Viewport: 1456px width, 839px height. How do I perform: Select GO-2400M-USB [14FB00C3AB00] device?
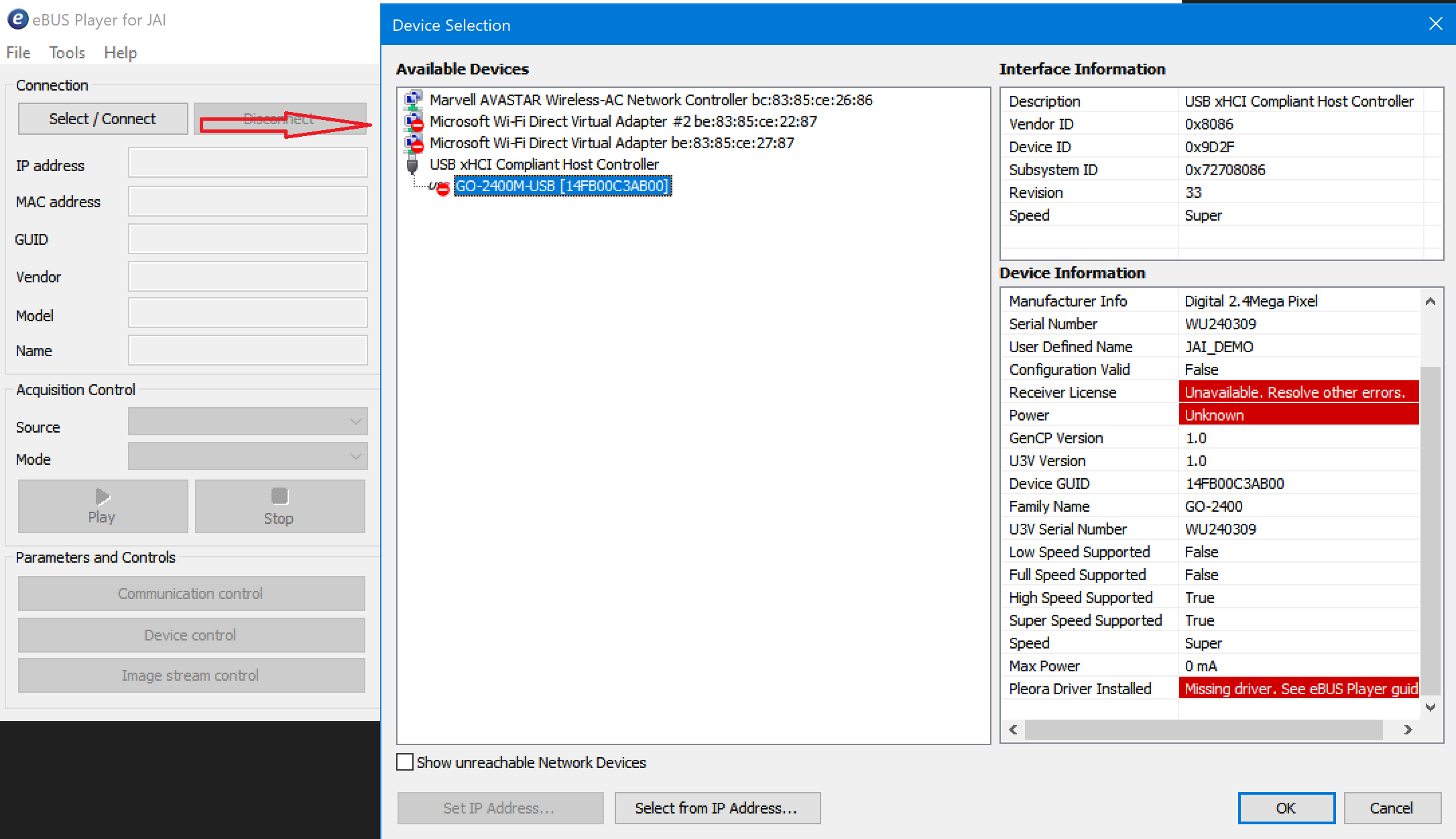coord(562,186)
